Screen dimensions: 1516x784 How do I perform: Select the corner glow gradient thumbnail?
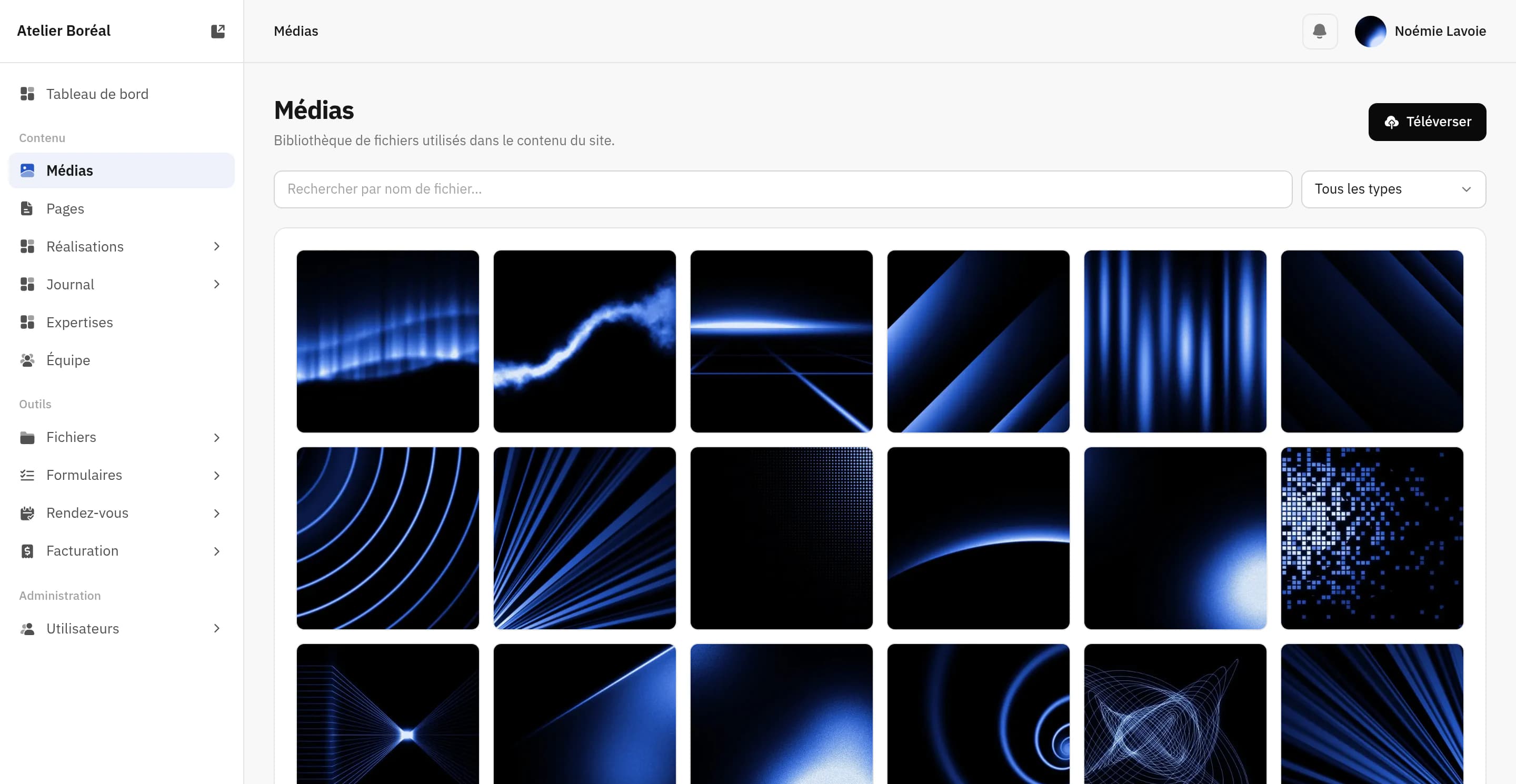point(1175,538)
